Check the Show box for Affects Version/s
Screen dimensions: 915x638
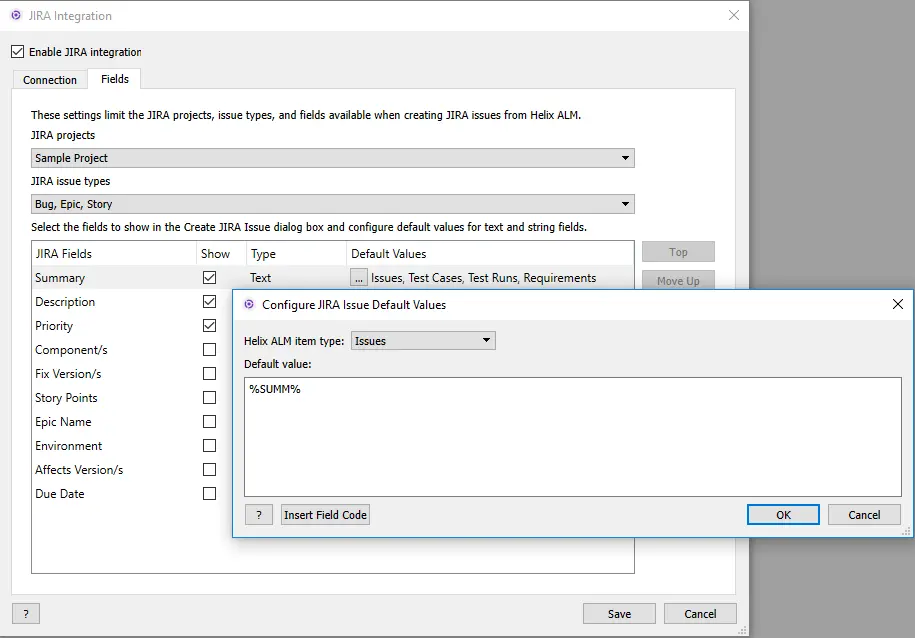pyautogui.click(x=209, y=469)
